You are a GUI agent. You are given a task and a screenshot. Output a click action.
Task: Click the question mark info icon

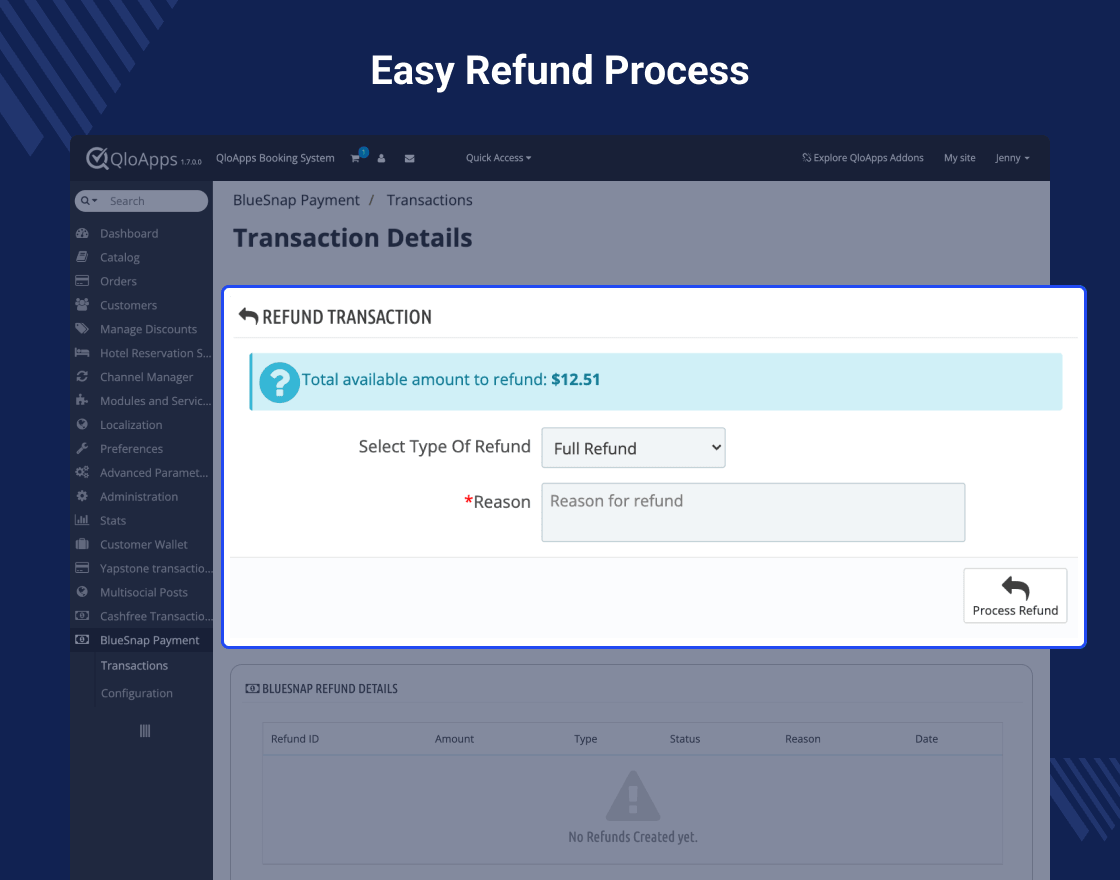click(x=279, y=382)
